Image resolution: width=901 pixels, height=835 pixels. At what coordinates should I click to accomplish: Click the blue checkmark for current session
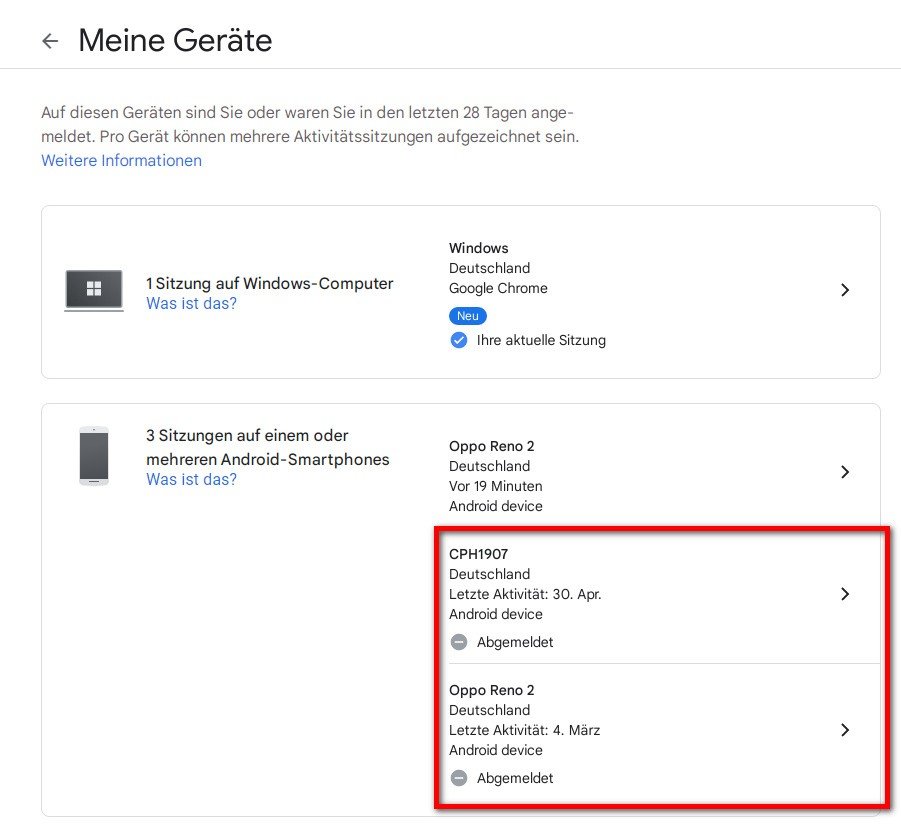pyautogui.click(x=459, y=340)
